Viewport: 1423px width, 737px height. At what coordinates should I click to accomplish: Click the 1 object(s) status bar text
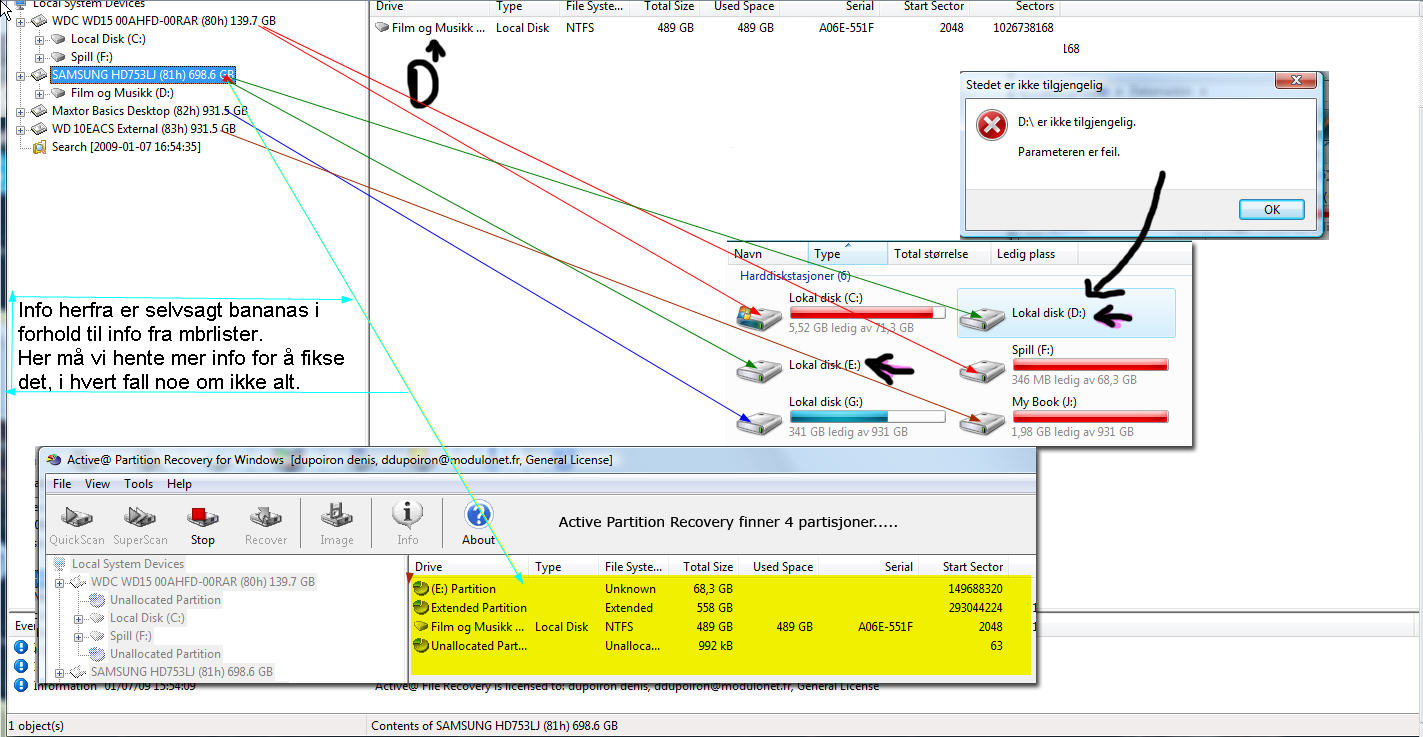coord(36,726)
